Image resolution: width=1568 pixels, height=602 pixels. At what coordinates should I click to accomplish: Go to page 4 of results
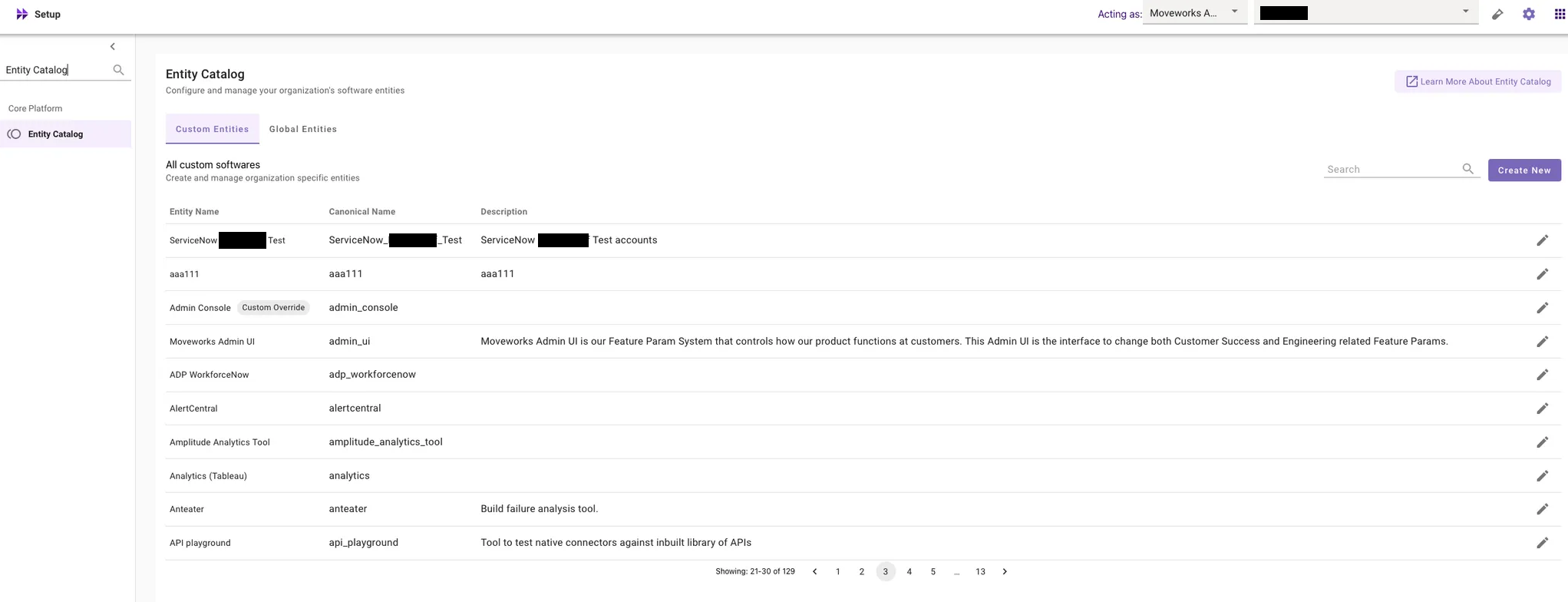click(909, 571)
